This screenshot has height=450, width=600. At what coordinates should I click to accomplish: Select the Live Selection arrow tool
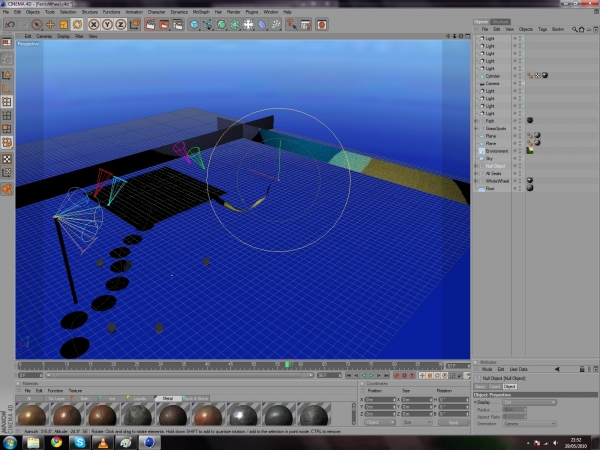[x=37, y=25]
